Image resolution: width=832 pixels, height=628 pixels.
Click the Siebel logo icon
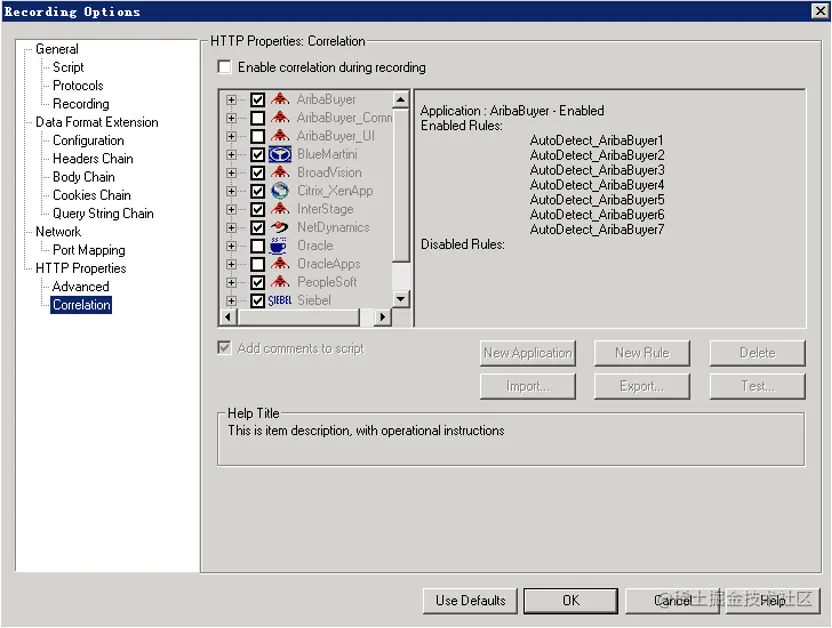click(280, 300)
